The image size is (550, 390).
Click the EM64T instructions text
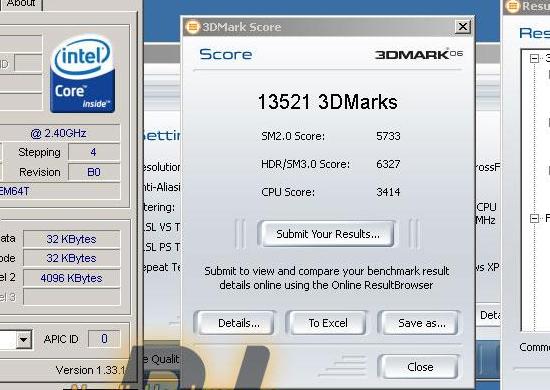[15, 191]
